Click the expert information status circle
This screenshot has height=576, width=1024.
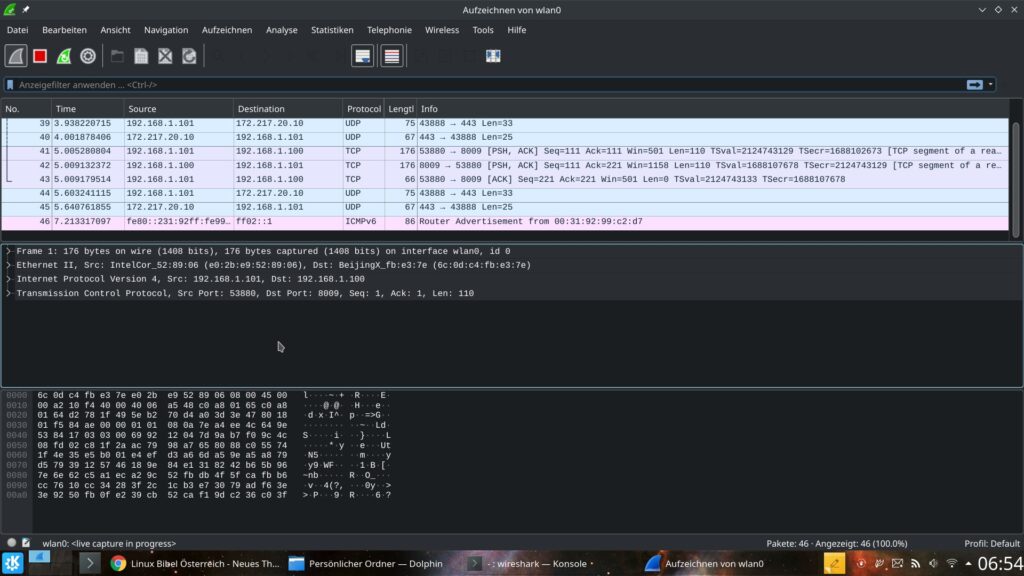coord(11,543)
